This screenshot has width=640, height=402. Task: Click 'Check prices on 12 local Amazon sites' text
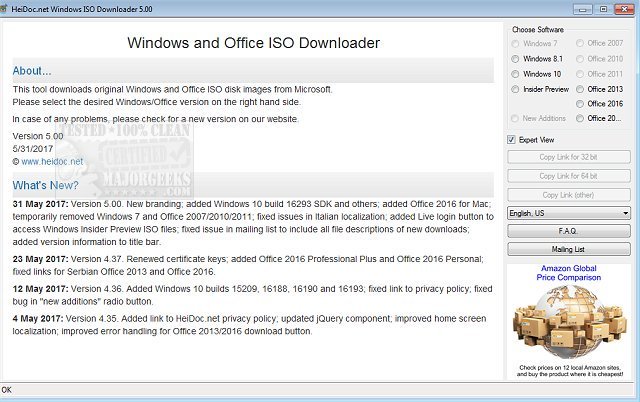(570, 368)
